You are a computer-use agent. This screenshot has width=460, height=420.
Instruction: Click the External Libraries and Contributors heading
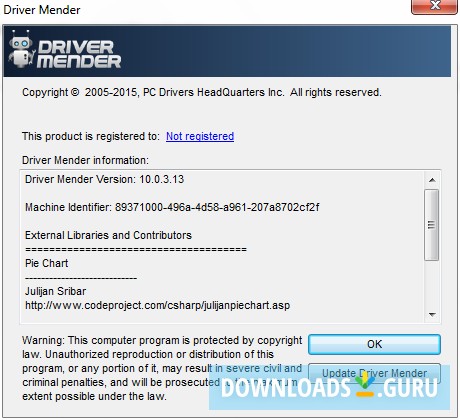point(108,235)
